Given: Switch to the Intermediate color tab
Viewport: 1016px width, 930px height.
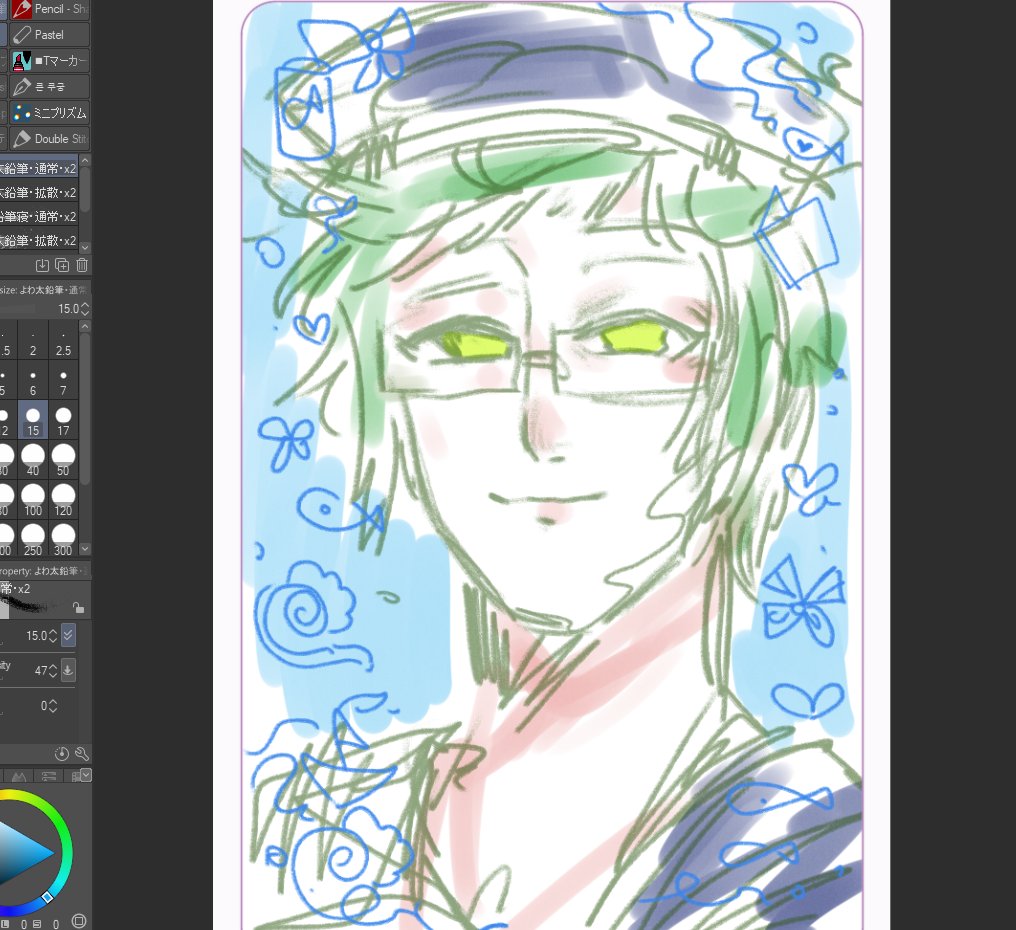Looking at the screenshot, I should click(x=19, y=776).
